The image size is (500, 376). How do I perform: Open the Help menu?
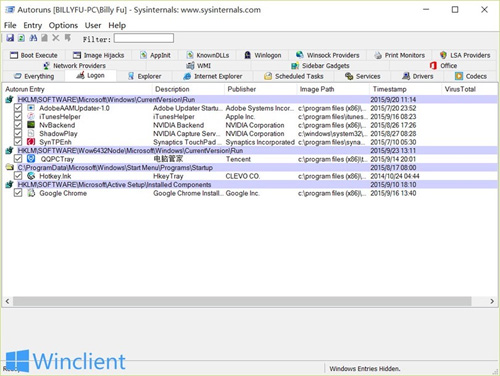tap(117, 25)
